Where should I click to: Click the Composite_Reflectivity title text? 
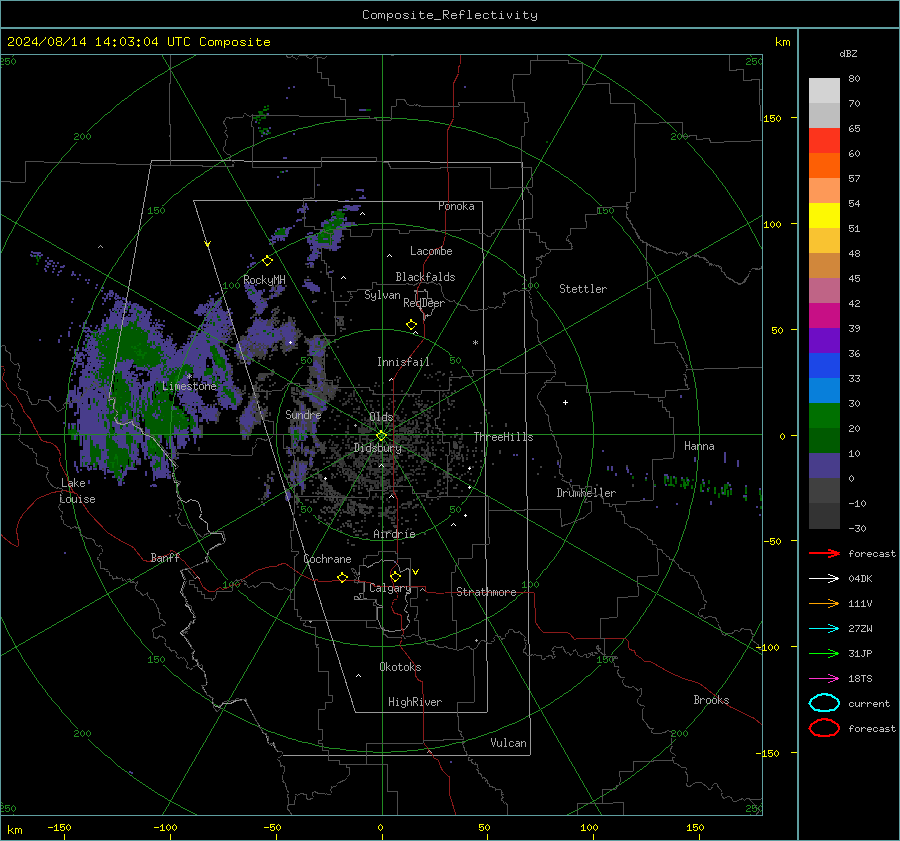(450, 15)
